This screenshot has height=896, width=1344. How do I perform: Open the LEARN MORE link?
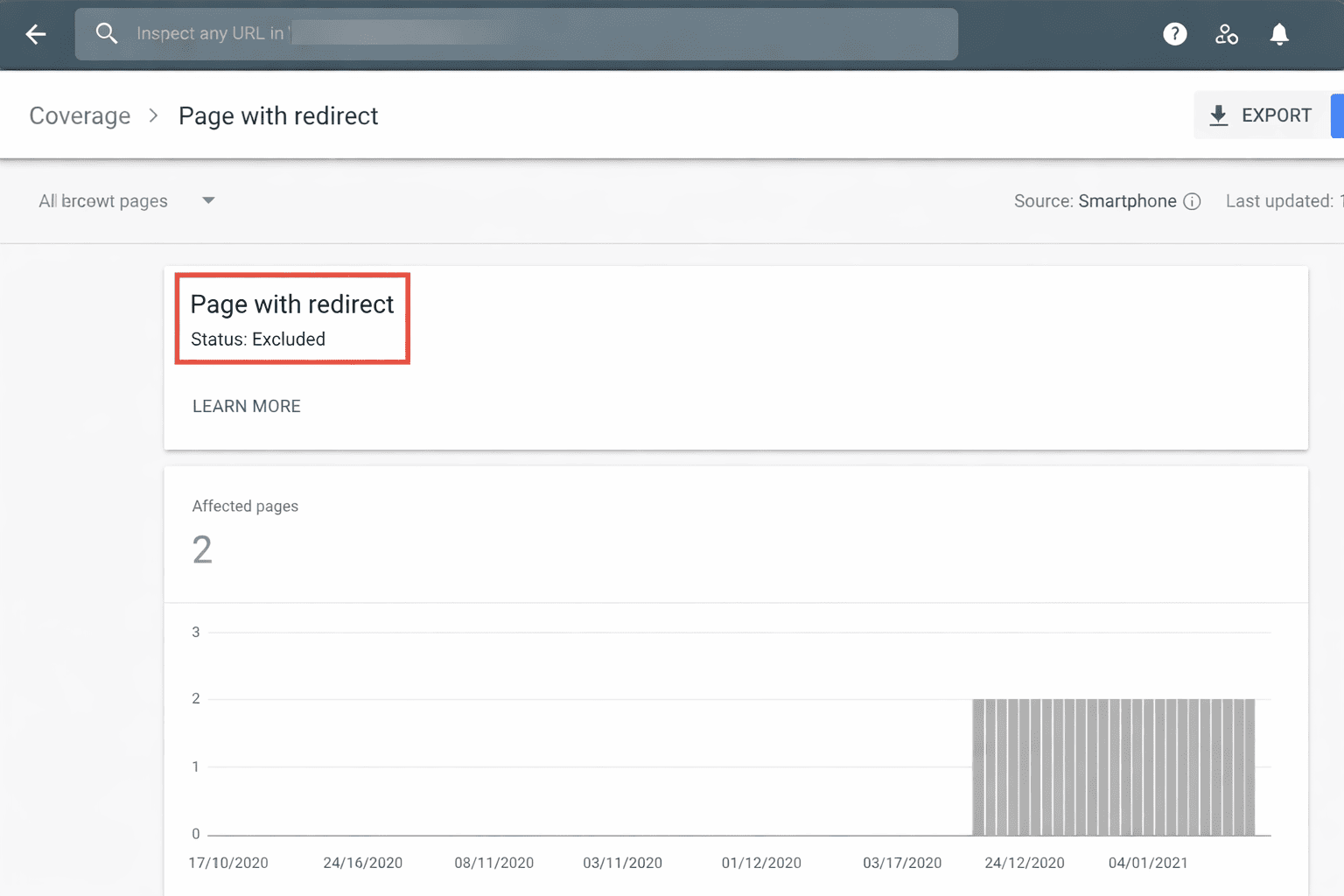246,405
